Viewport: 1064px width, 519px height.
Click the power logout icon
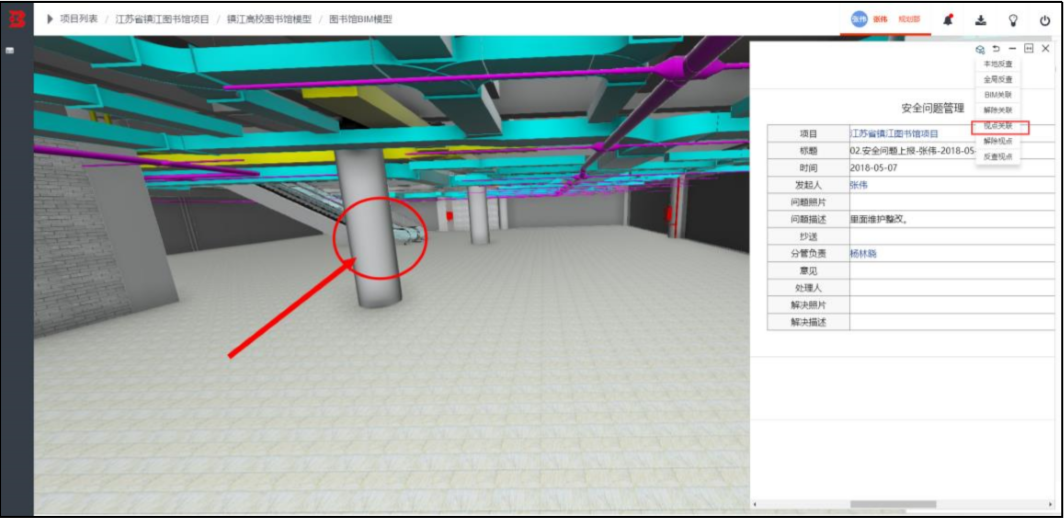pyautogui.click(x=1045, y=20)
